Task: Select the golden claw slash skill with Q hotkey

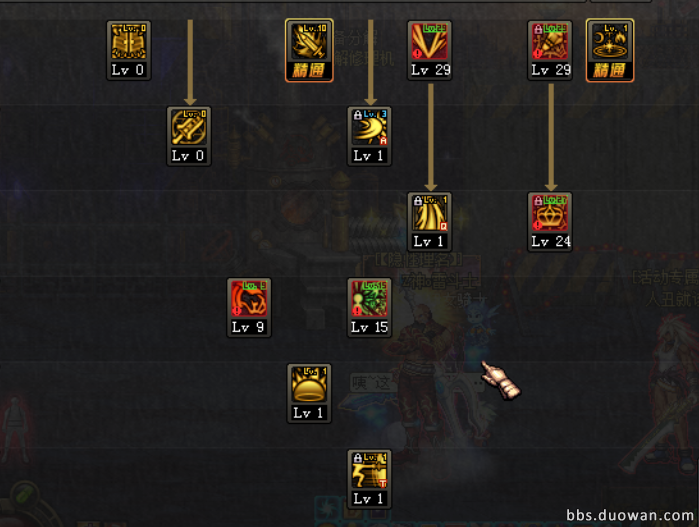Action: [429, 222]
